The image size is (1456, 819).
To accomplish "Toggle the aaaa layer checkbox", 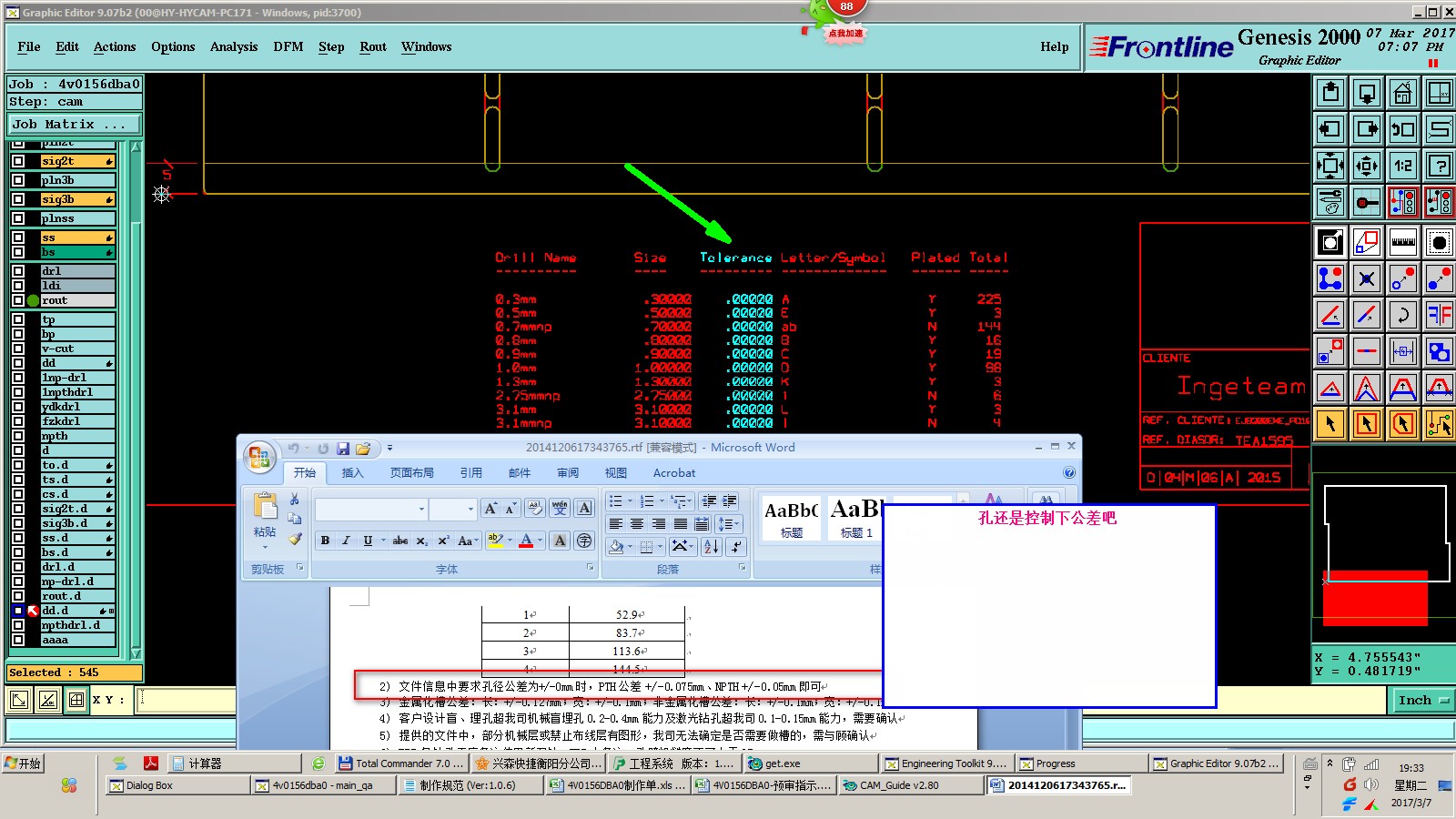I will click(x=18, y=640).
